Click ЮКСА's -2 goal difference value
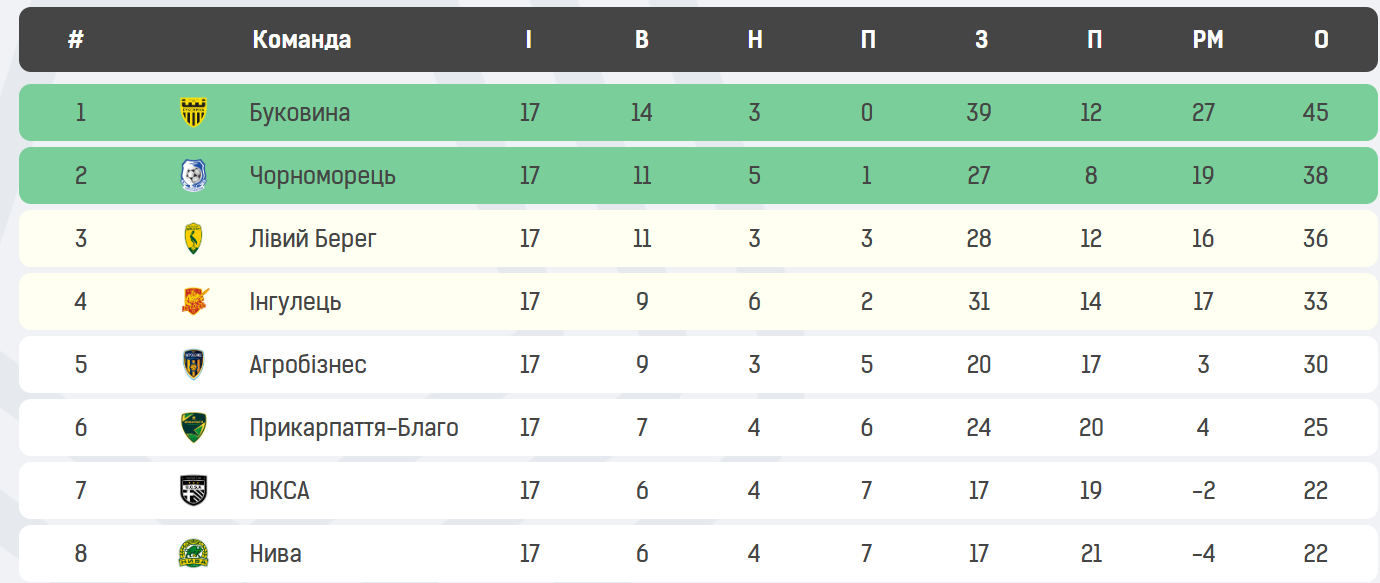 pos(1203,490)
